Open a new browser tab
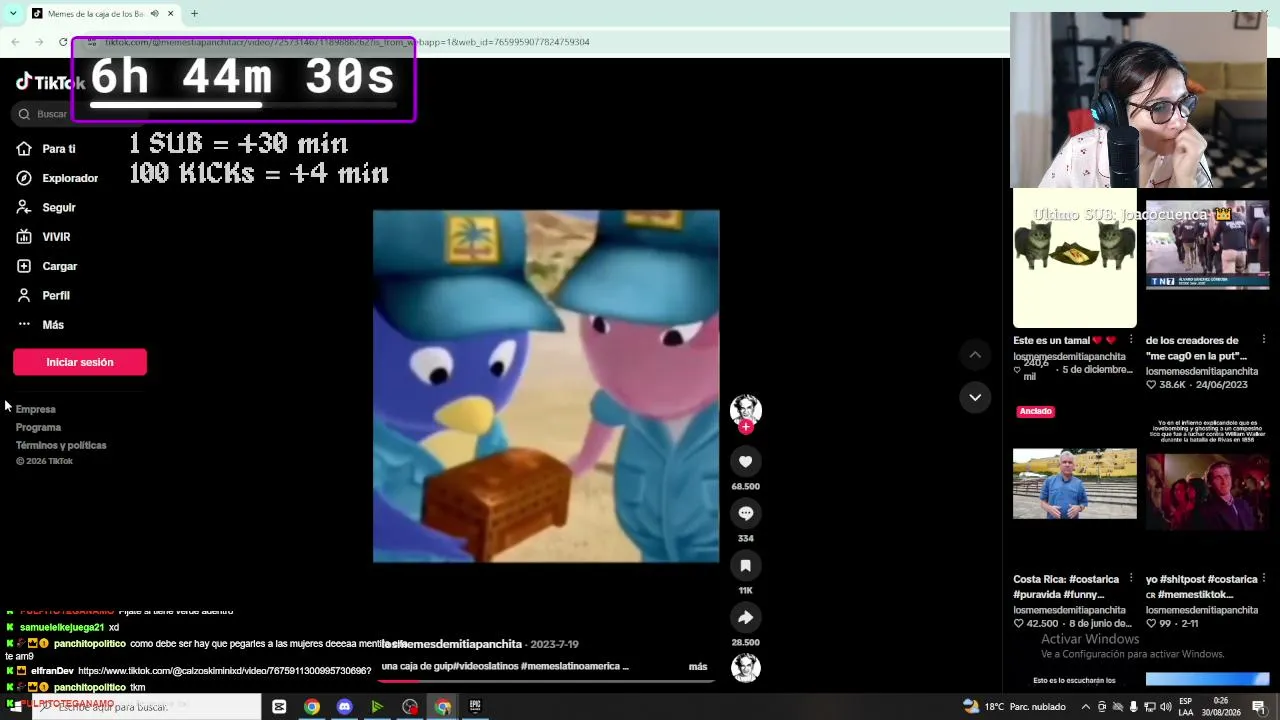Image resolution: width=1280 pixels, height=720 pixels. [x=194, y=14]
